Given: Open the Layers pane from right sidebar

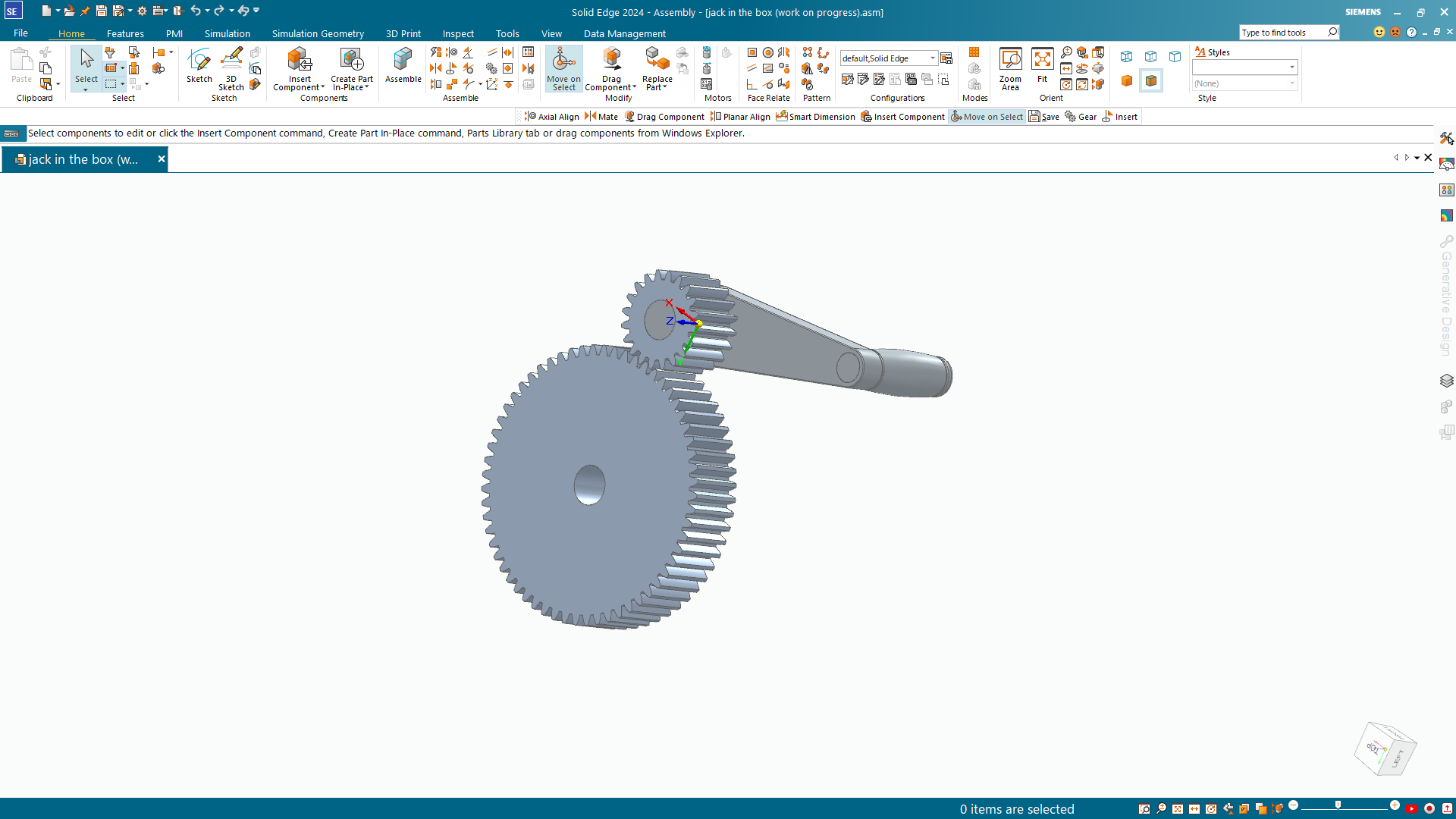Looking at the screenshot, I should [x=1446, y=381].
